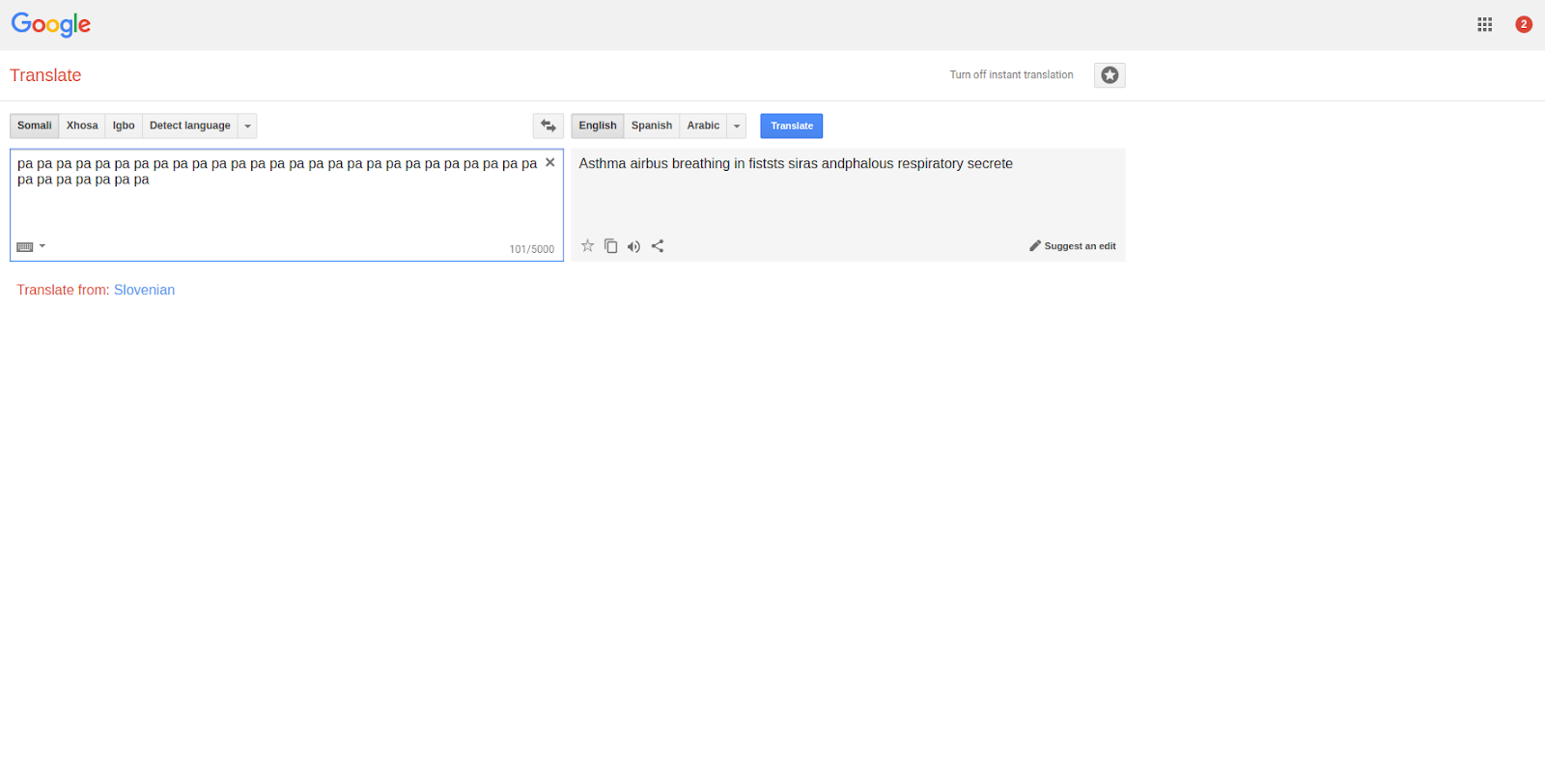The height and width of the screenshot is (784, 1545).
Task: Click the Suggest an edit pencil link
Action: (1073, 246)
